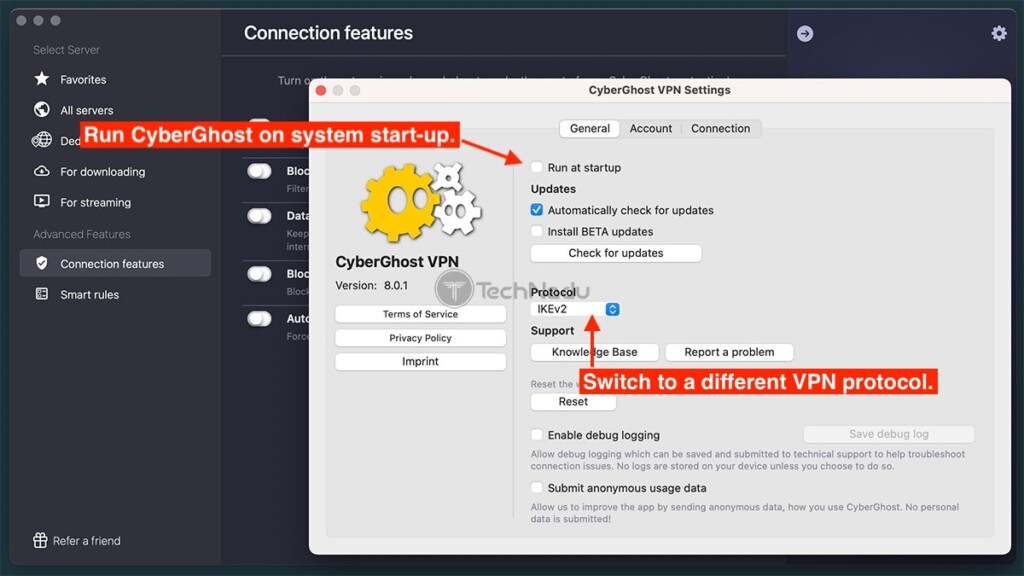Viewport: 1024px width, 576px height.
Task: Click the Connection features shield icon
Action: pyautogui.click(x=42, y=263)
